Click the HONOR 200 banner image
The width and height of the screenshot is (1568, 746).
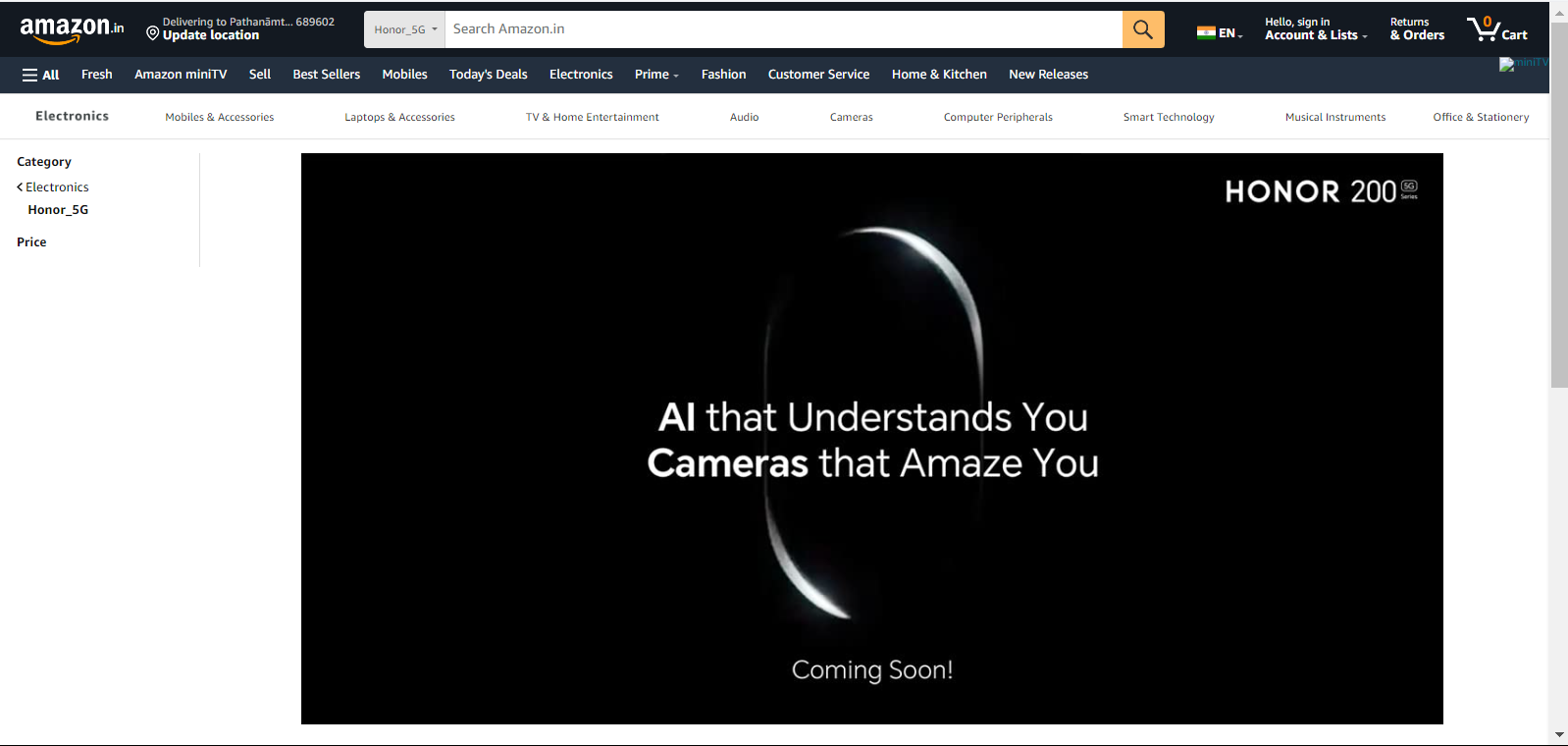[872, 439]
